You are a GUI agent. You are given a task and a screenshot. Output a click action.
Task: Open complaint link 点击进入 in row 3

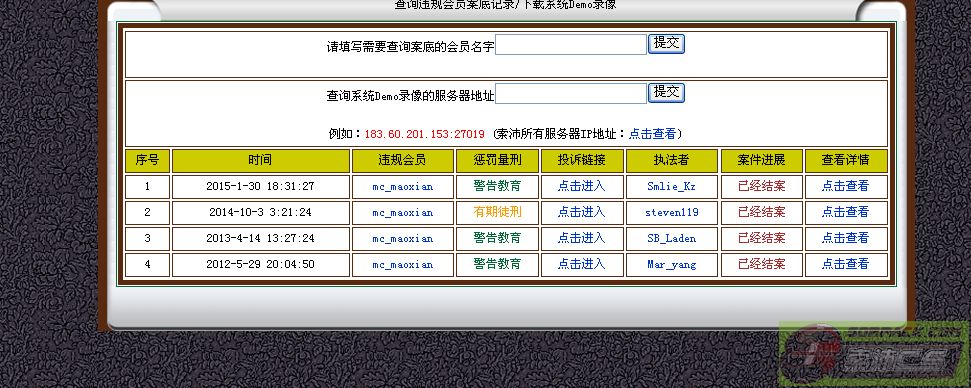coord(581,238)
